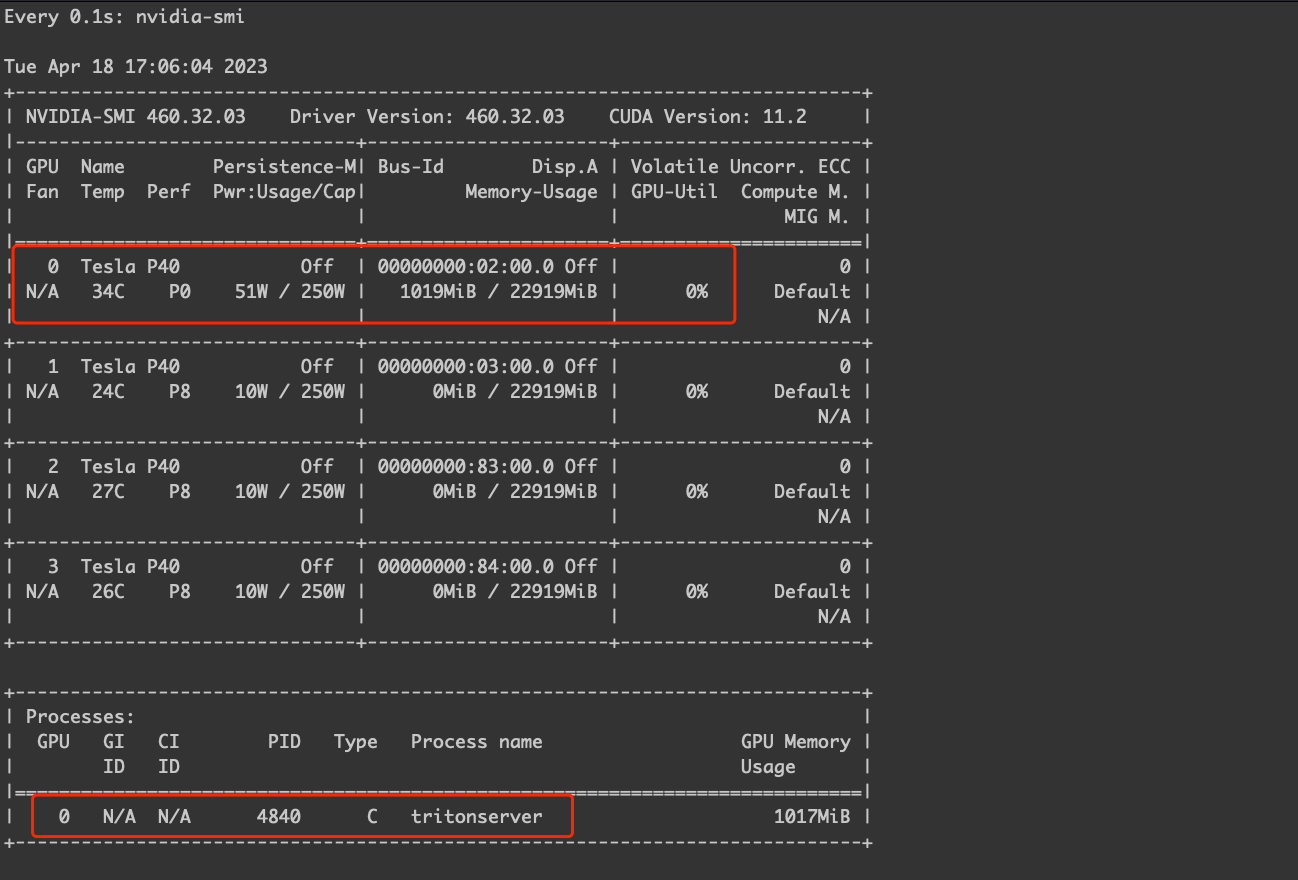The width and height of the screenshot is (1298, 880).
Task: Click the 'tritonserver' process name
Action: click(x=477, y=817)
